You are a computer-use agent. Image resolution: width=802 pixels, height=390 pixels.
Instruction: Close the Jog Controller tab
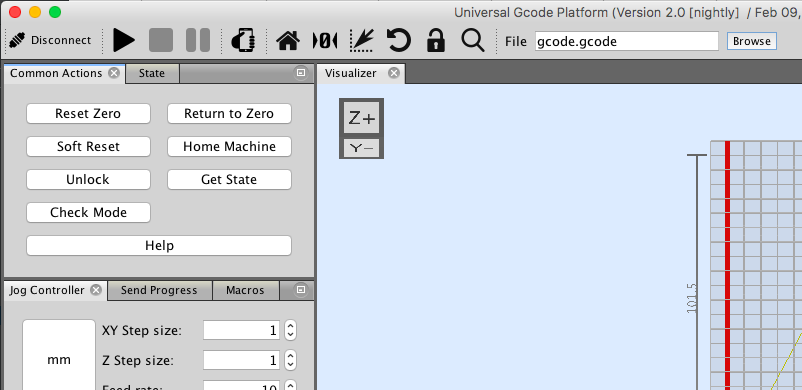point(96,290)
